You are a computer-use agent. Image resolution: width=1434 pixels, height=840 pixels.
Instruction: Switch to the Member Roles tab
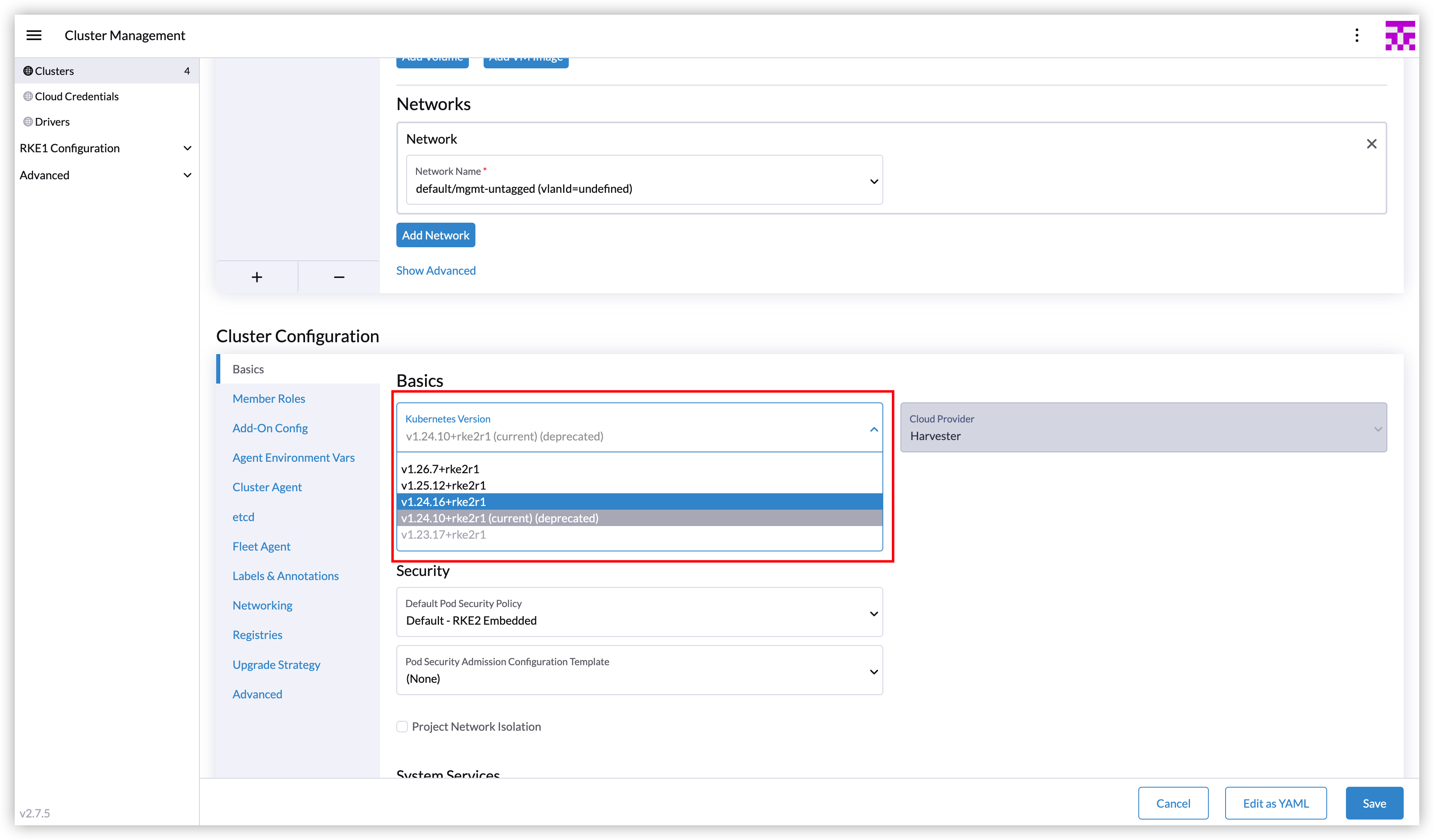point(298,399)
